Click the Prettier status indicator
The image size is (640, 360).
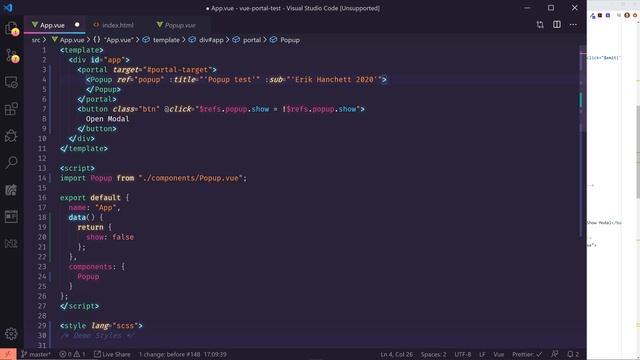[x=527, y=354]
